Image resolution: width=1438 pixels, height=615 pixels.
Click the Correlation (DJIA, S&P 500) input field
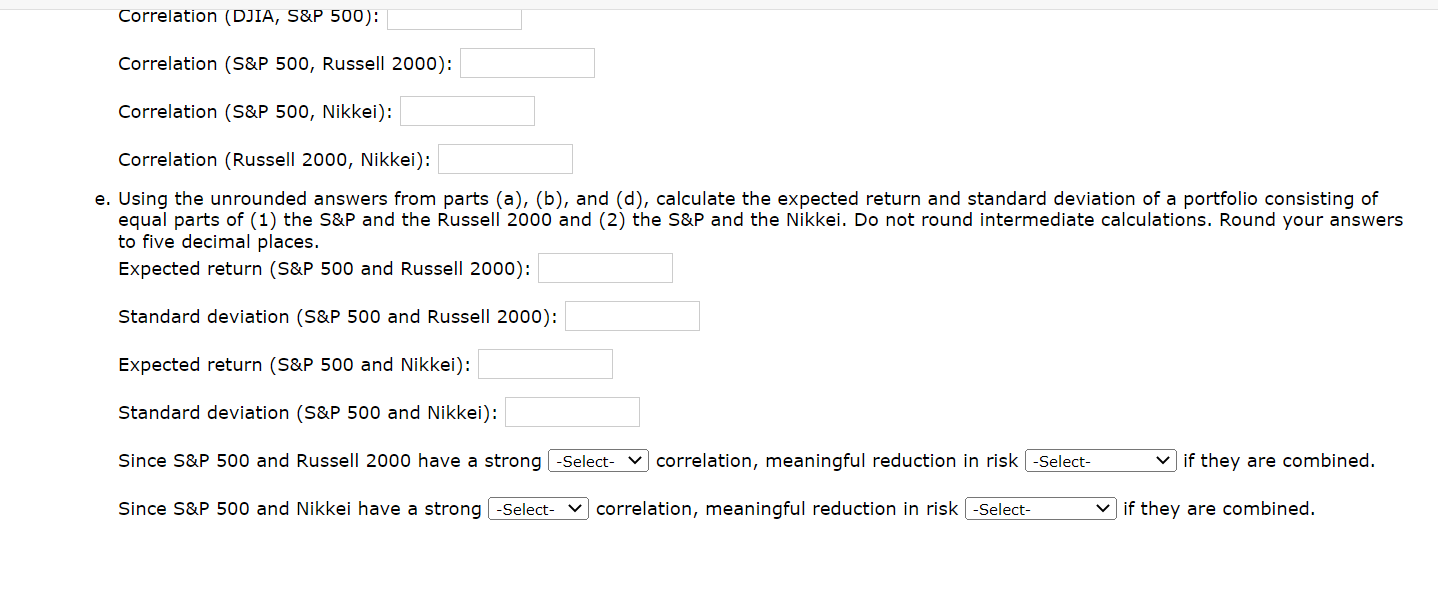454,18
